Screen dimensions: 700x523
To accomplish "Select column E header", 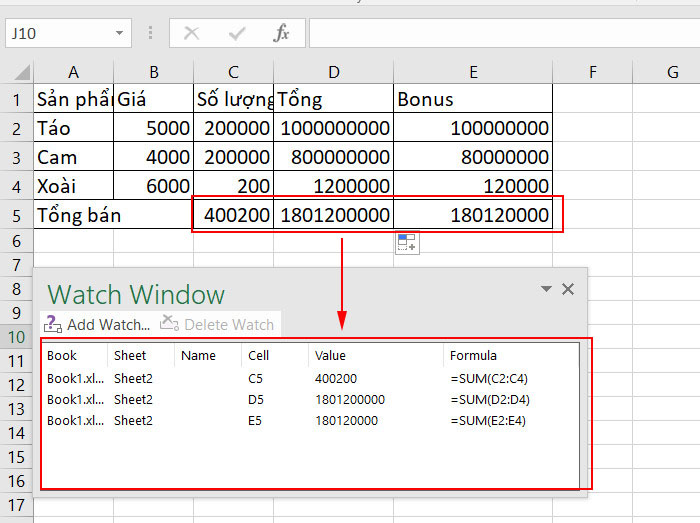I will 473,72.
